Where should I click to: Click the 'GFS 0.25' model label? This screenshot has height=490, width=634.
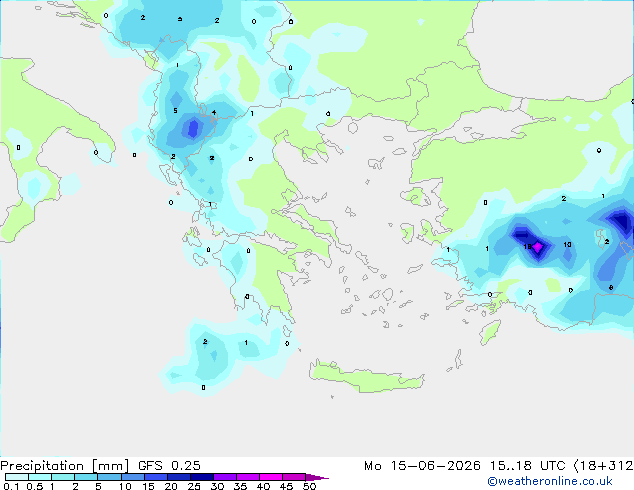click(169, 466)
